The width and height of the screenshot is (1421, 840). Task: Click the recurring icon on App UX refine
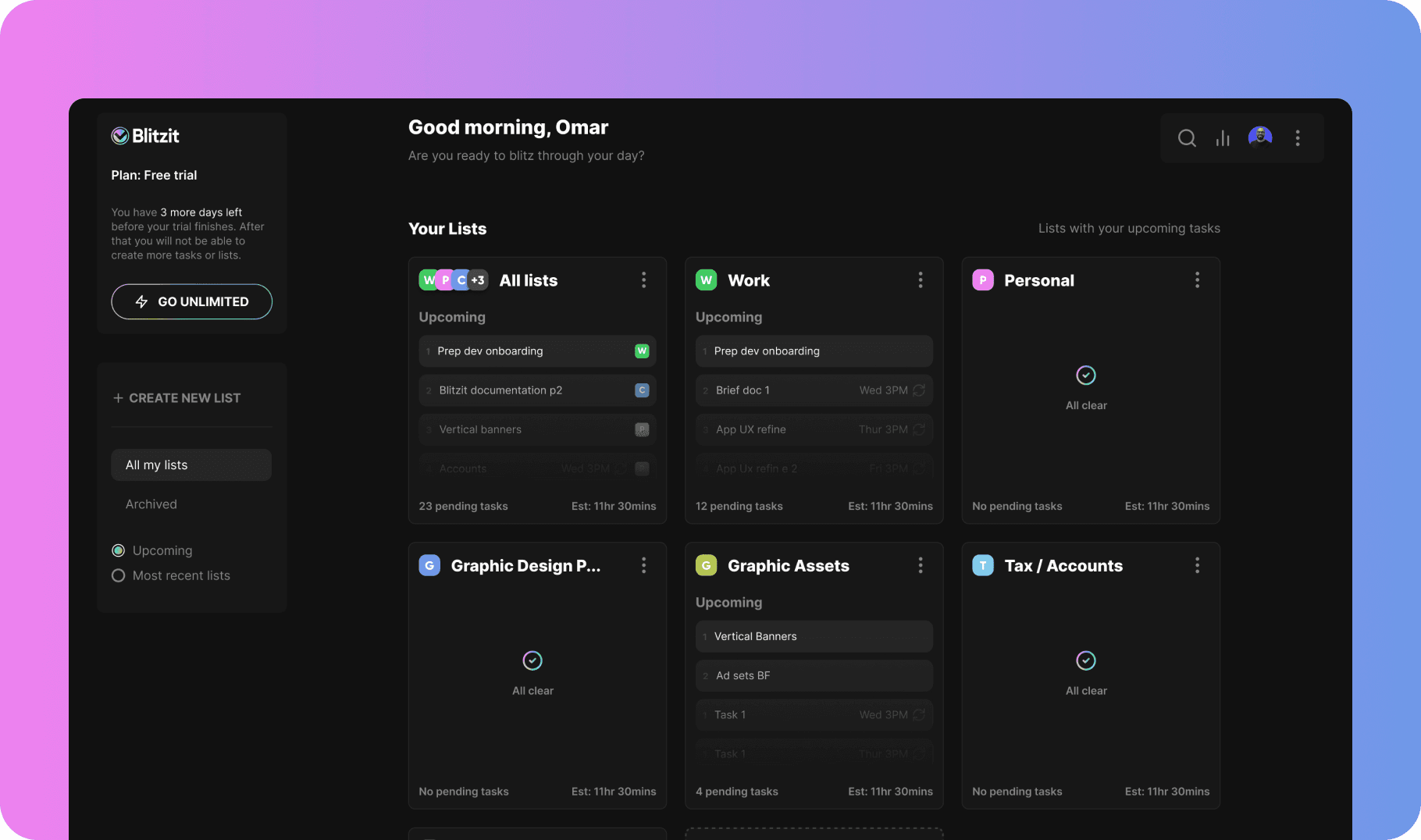(x=919, y=429)
